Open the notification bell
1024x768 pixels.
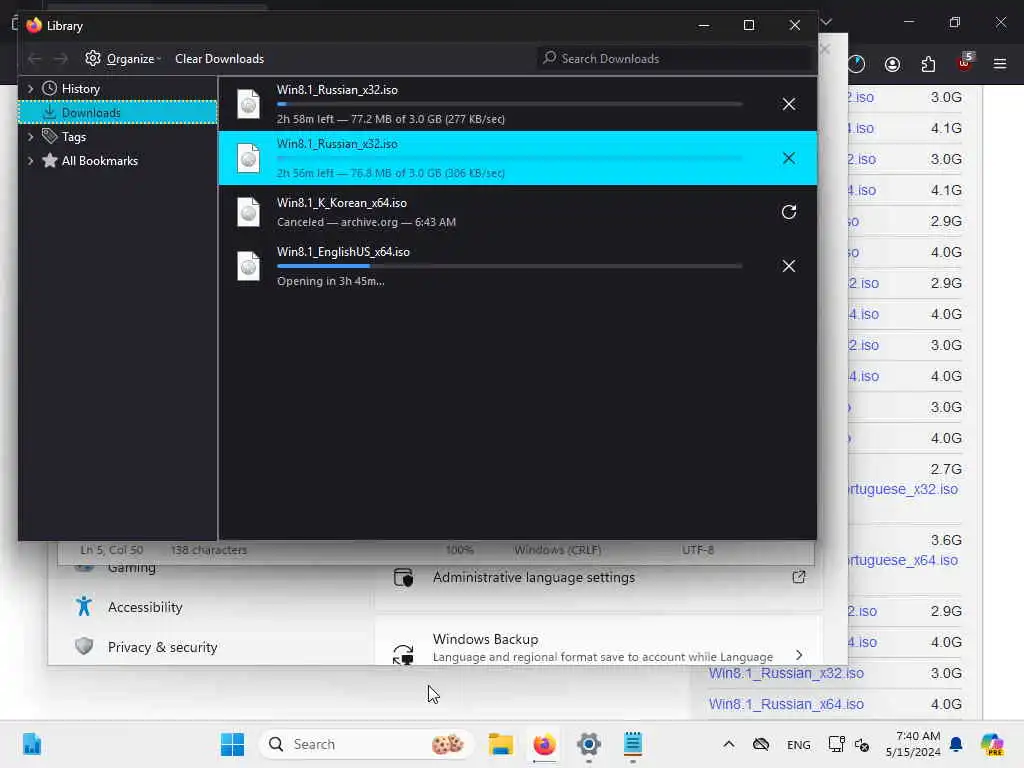(956, 744)
